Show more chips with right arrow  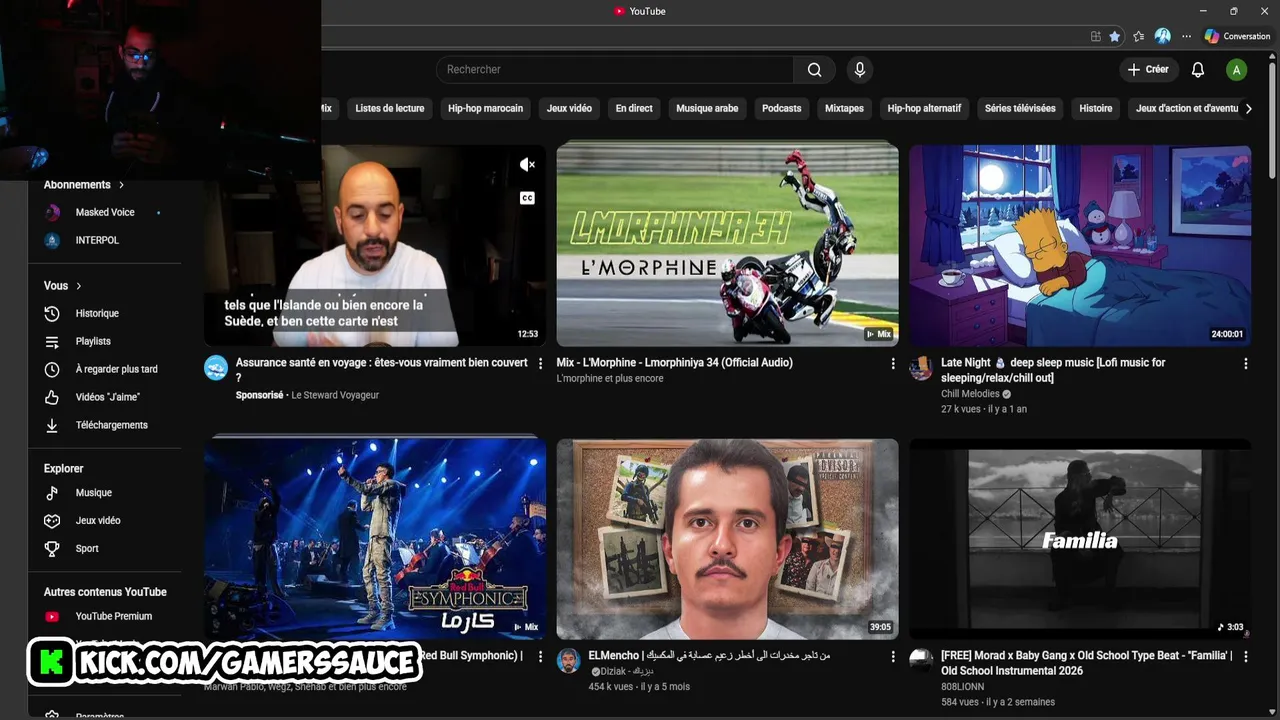click(x=1248, y=108)
